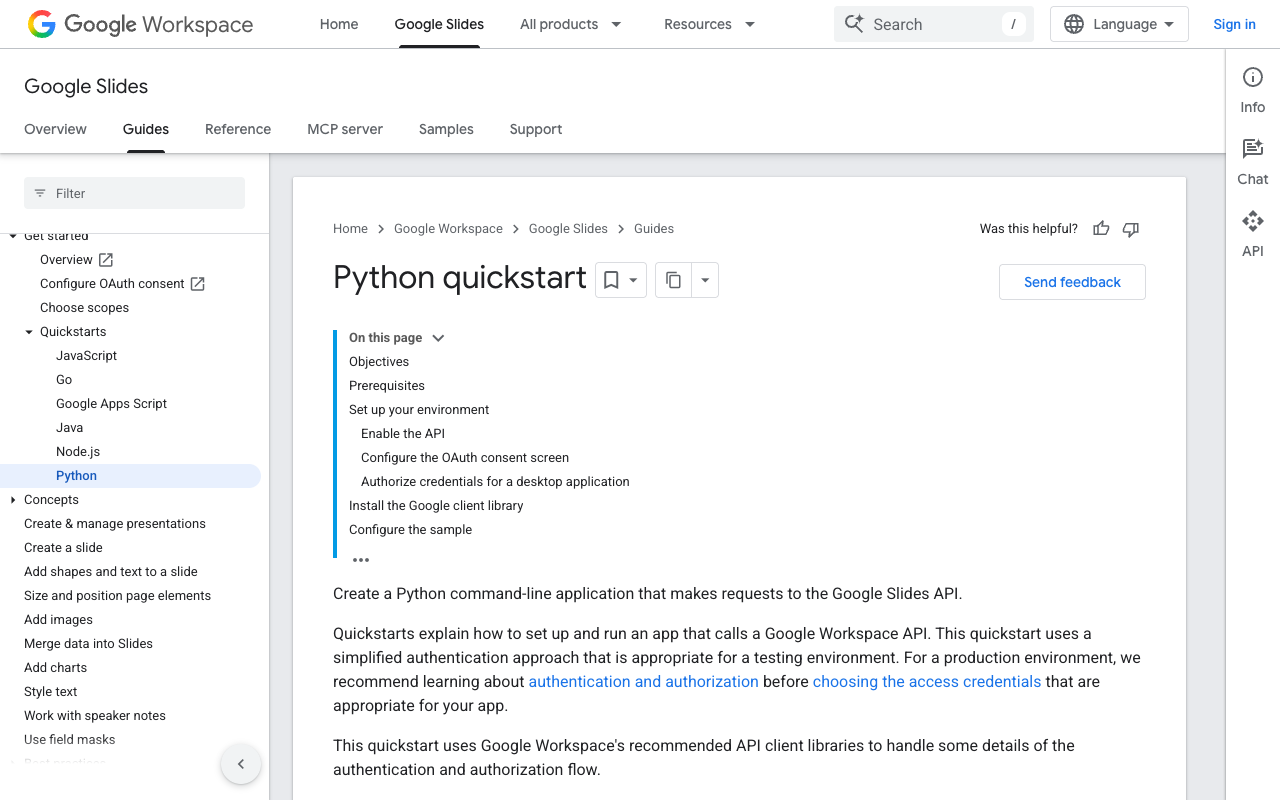Jump to Prerequisites section
Image resolution: width=1280 pixels, height=800 pixels.
click(x=387, y=386)
